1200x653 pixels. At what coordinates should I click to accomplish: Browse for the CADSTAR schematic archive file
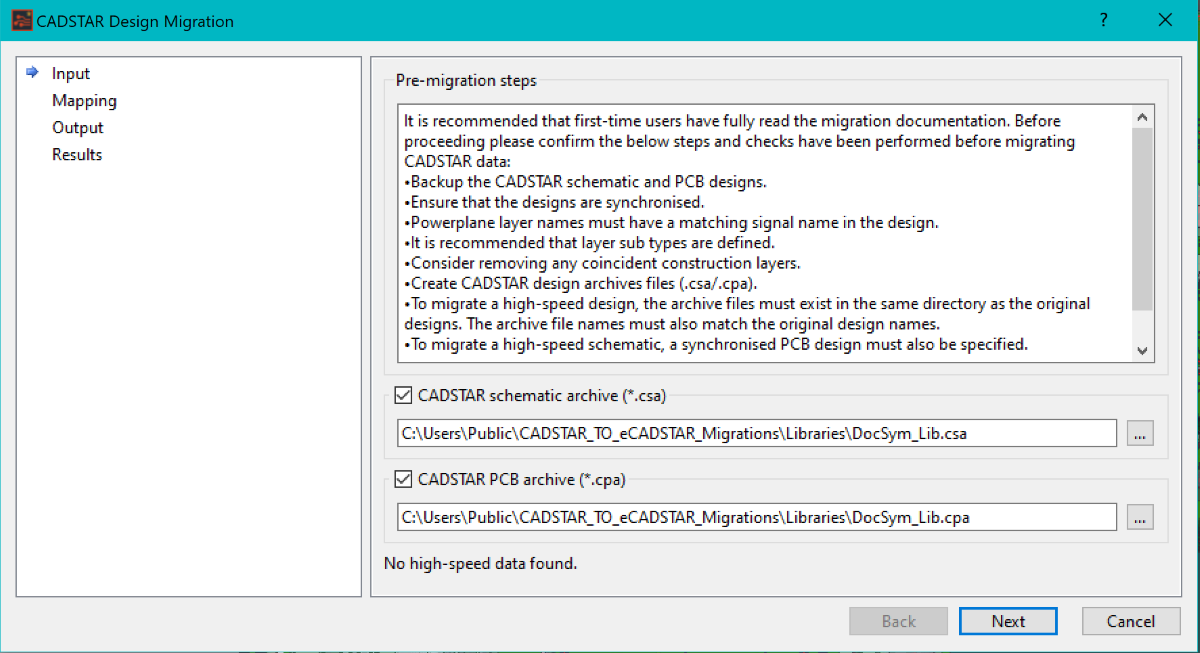1140,433
